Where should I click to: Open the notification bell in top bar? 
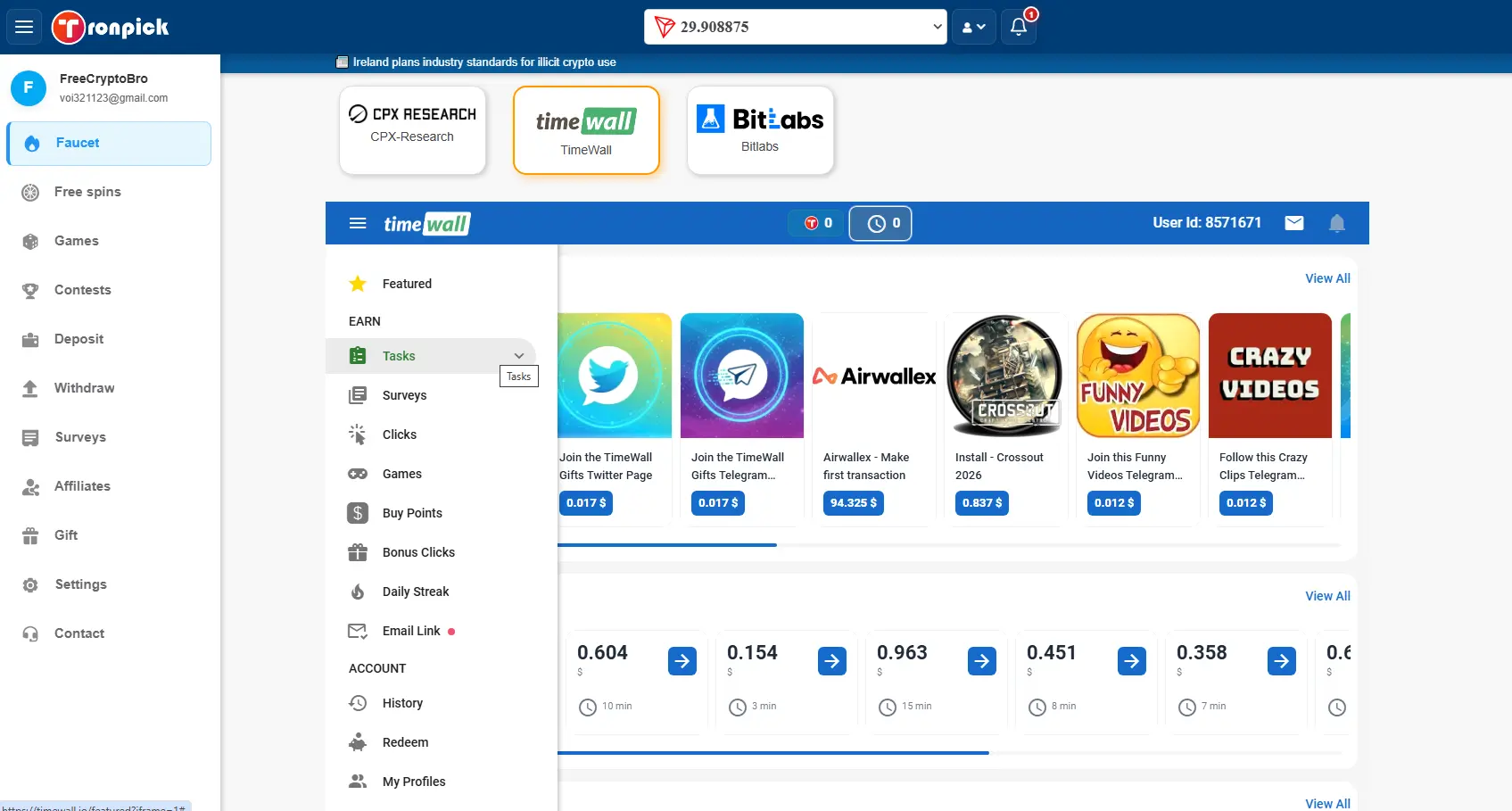[x=1019, y=27]
